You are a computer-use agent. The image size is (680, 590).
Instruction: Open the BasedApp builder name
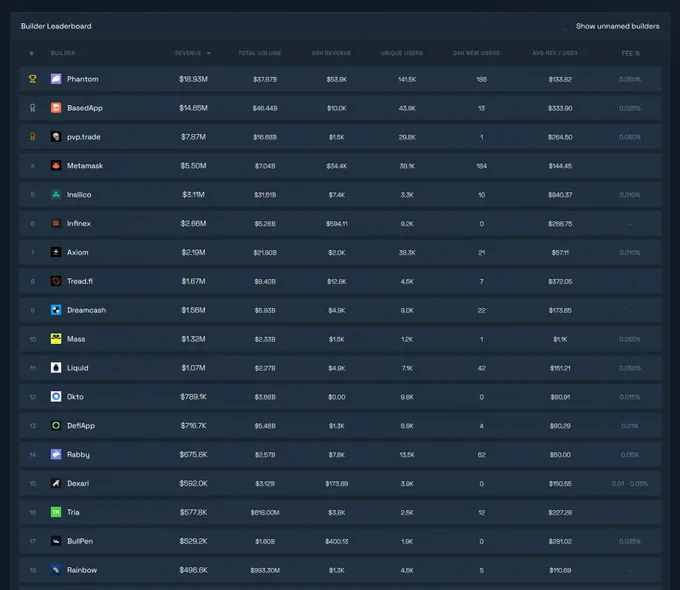(85, 108)
